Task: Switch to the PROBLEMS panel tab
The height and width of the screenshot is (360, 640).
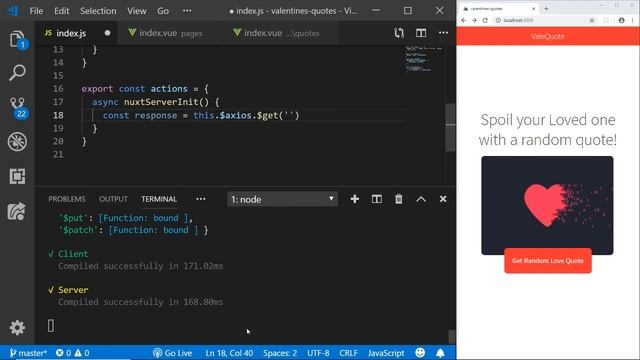Action: 67,199
